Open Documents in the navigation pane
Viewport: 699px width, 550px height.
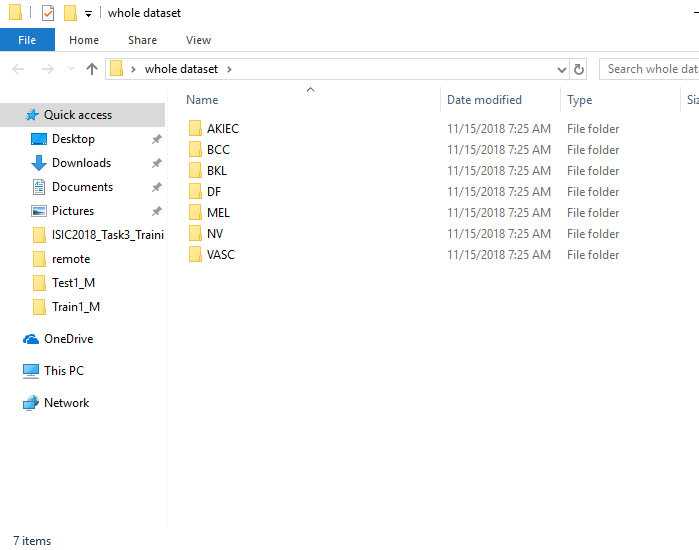click(82, 187)
